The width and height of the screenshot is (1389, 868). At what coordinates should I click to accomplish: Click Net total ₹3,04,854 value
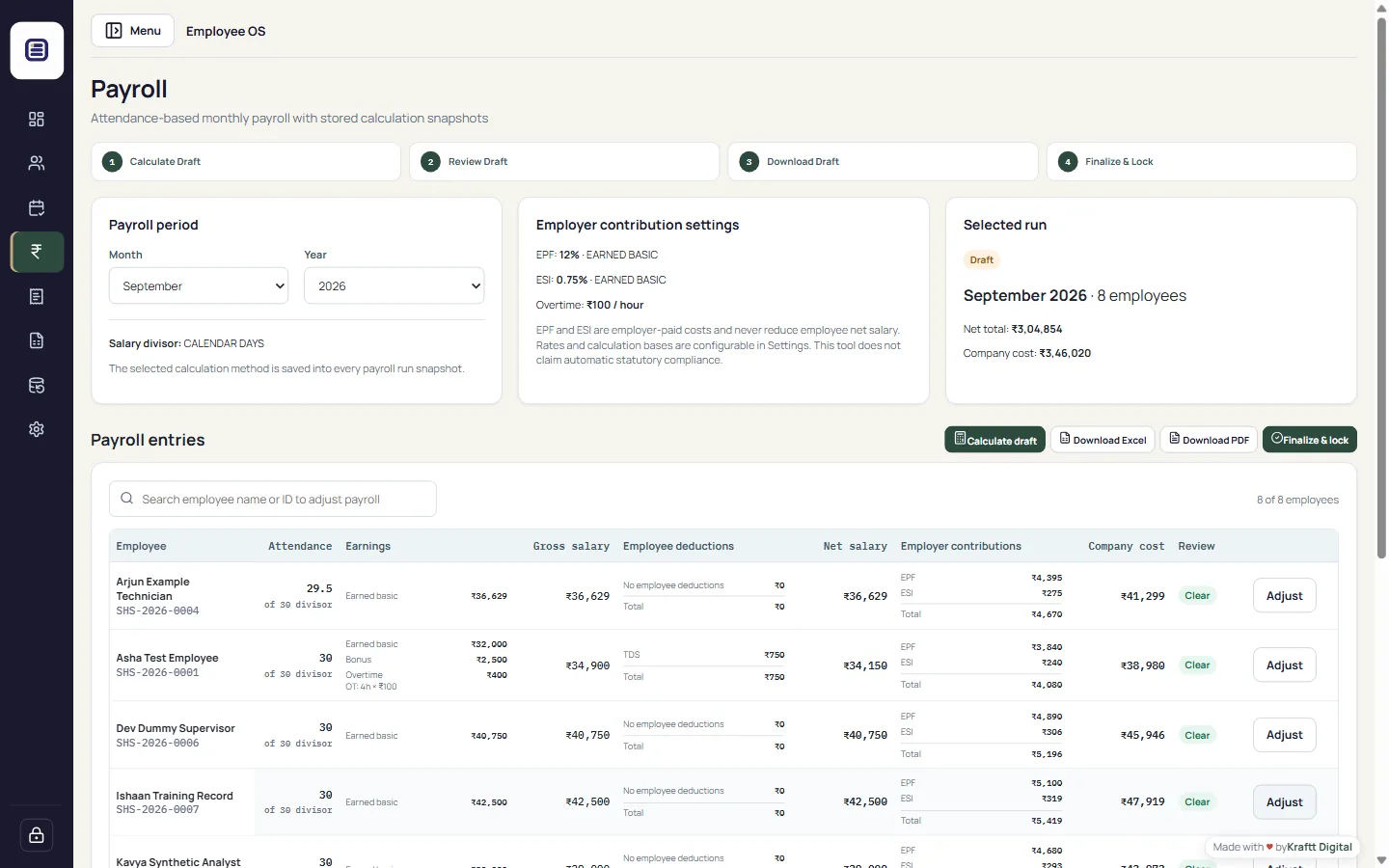[1037, 329]
